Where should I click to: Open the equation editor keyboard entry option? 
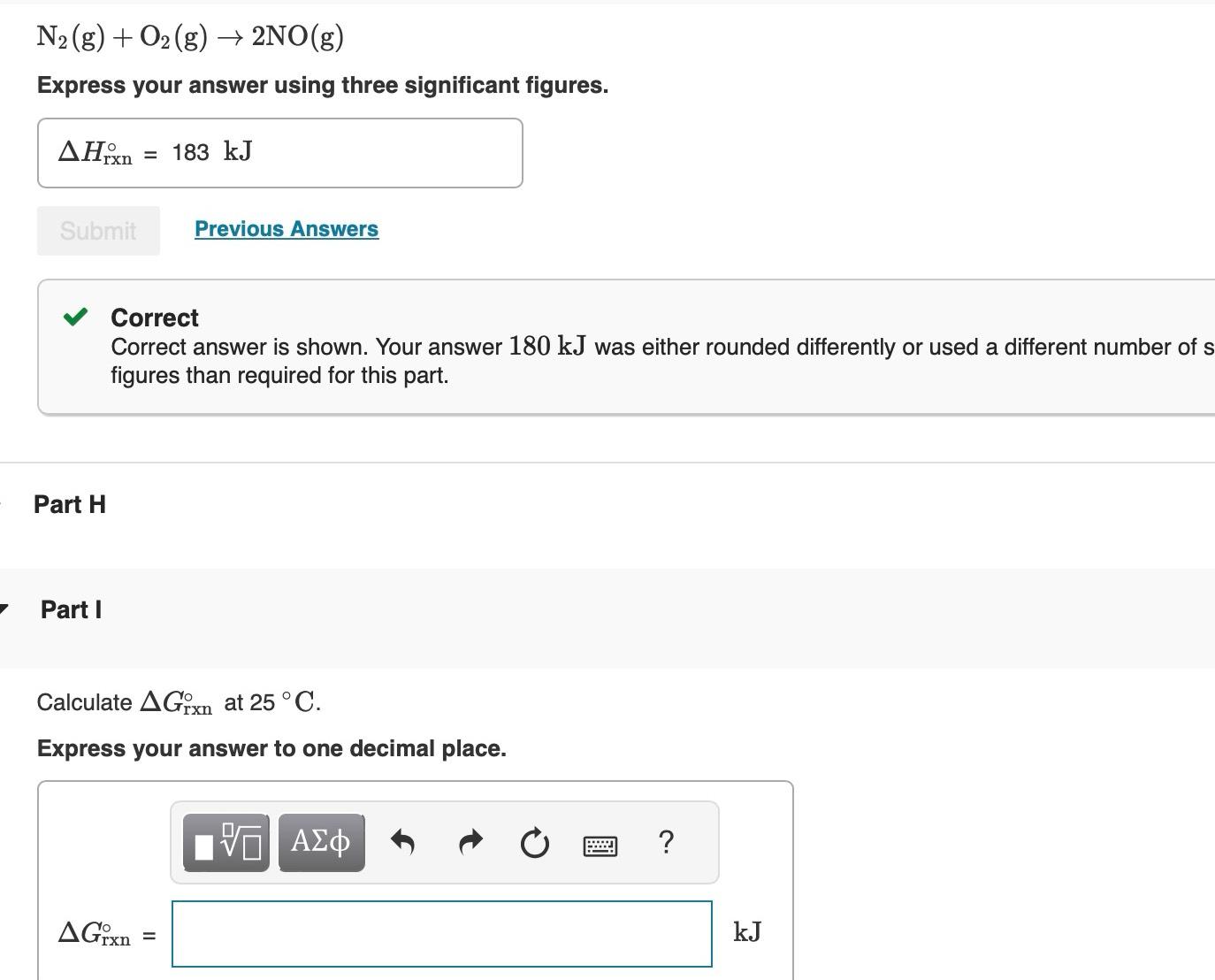tap(599, 845)
